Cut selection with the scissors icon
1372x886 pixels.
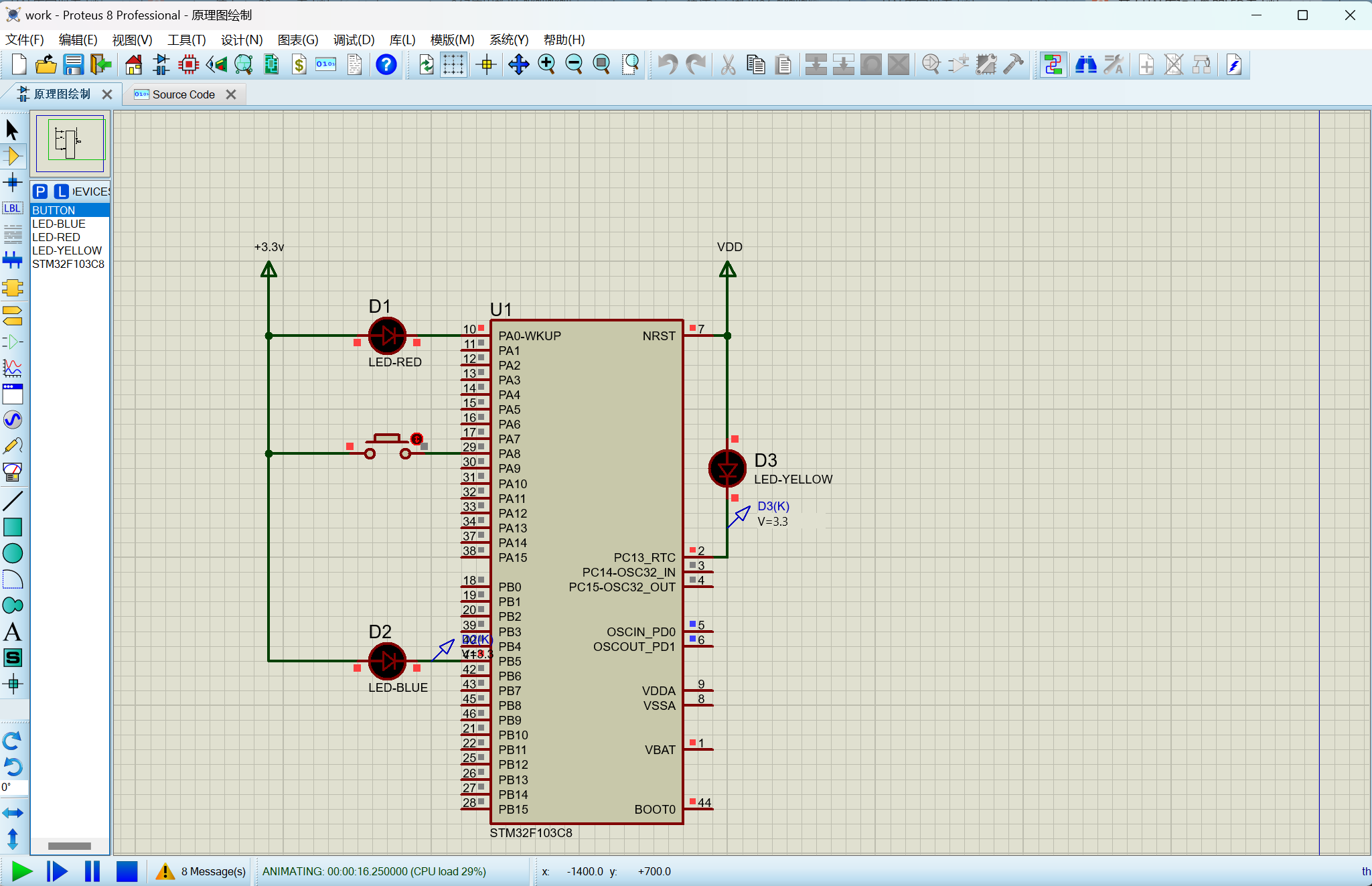point(728,65)
